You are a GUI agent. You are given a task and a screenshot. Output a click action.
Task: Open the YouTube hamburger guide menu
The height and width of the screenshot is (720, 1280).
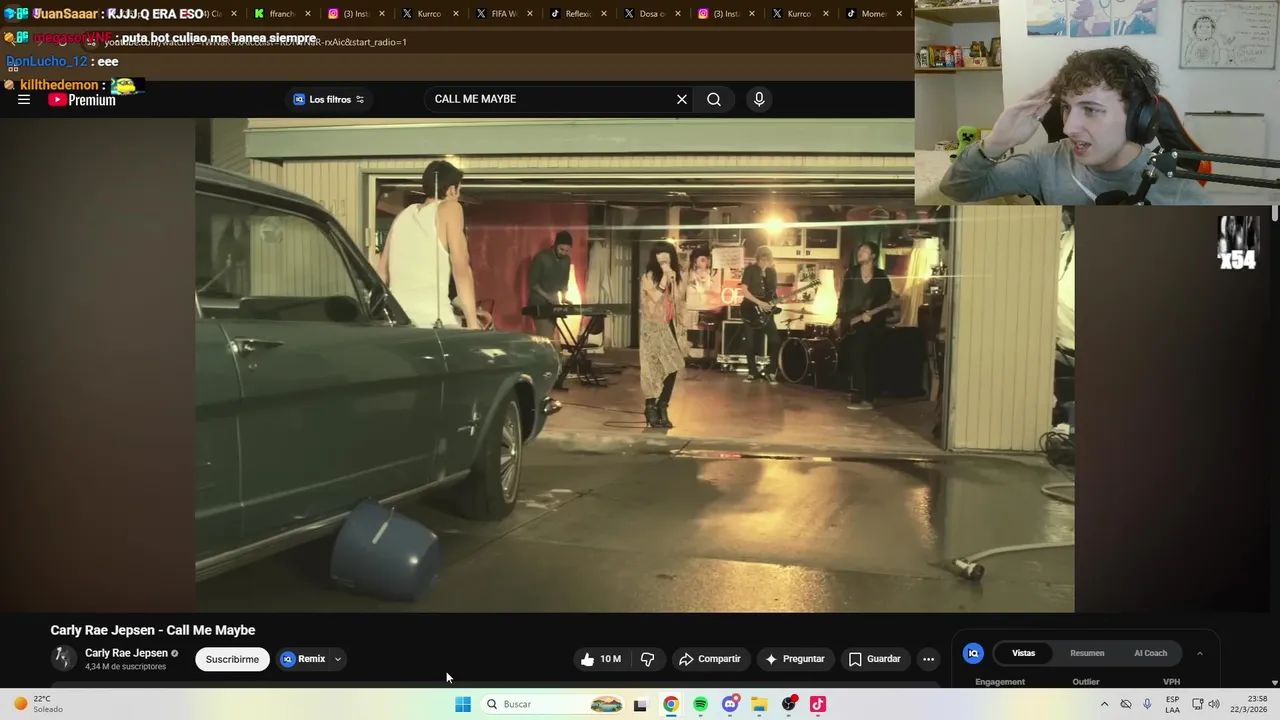24,100
